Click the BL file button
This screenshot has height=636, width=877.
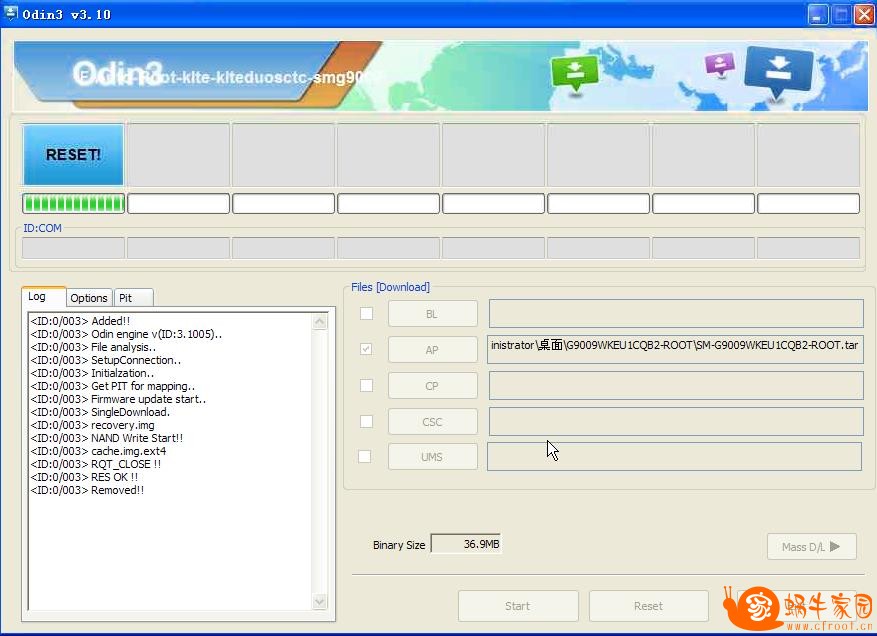[x=433, y=314]
